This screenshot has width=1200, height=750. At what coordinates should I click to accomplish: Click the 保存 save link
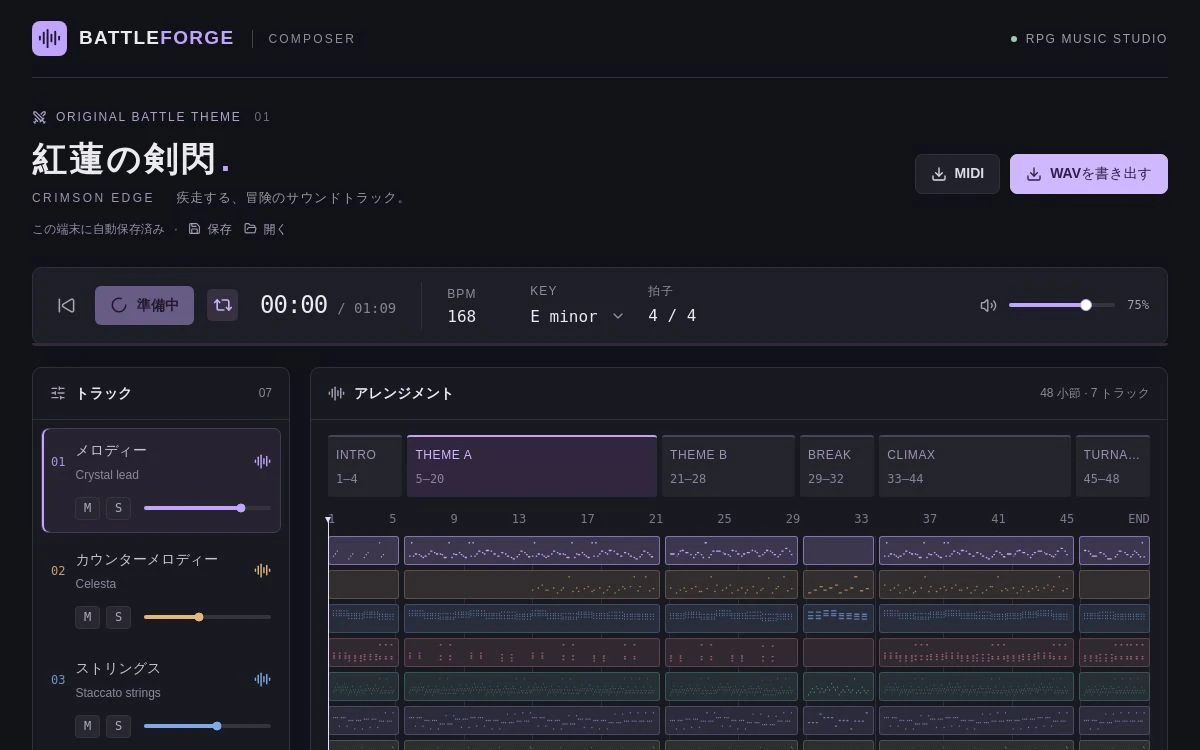click(x=210, y=229)
